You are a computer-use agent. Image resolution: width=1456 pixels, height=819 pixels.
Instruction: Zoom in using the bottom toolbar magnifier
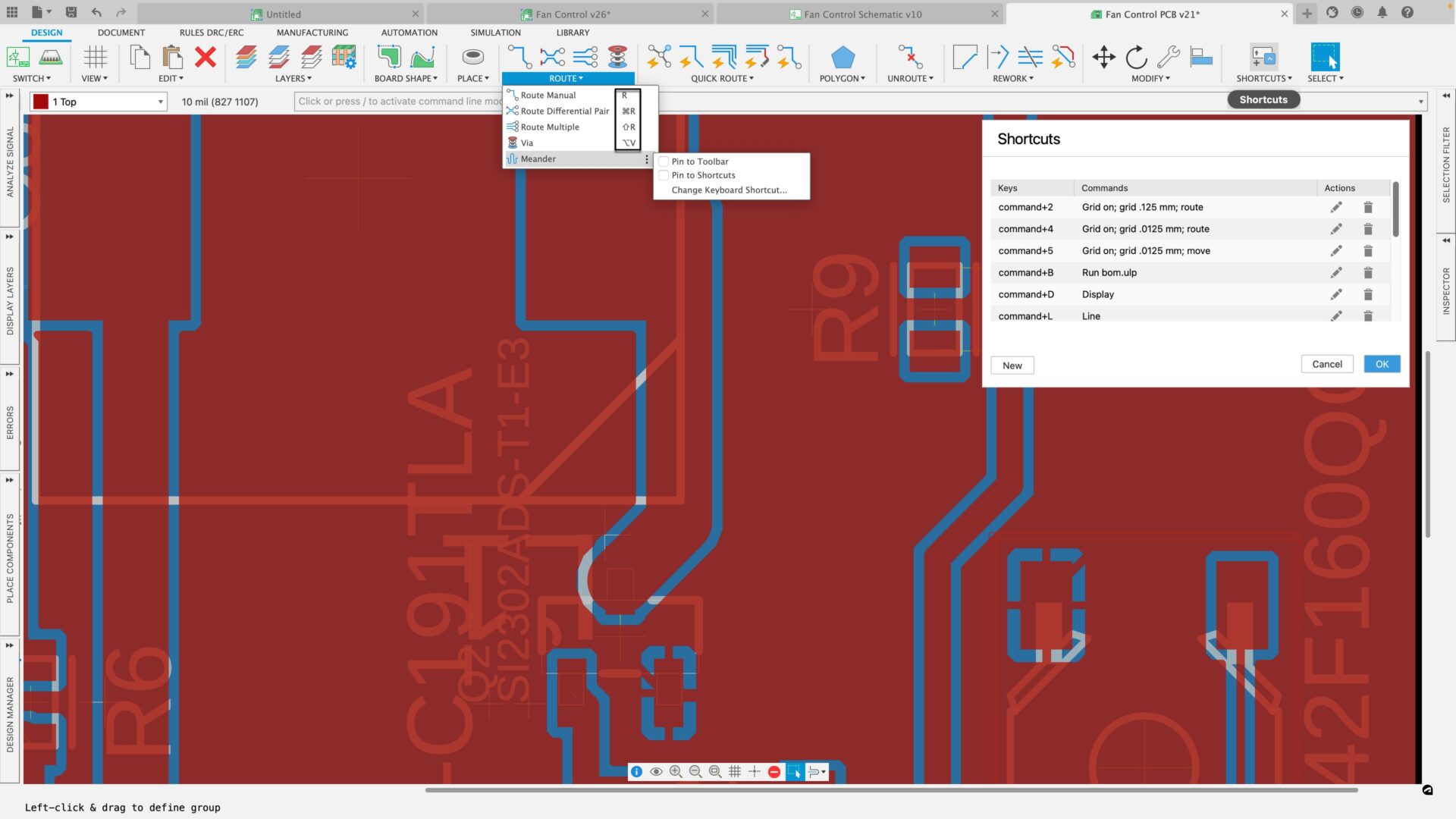[x=676, y=771]
